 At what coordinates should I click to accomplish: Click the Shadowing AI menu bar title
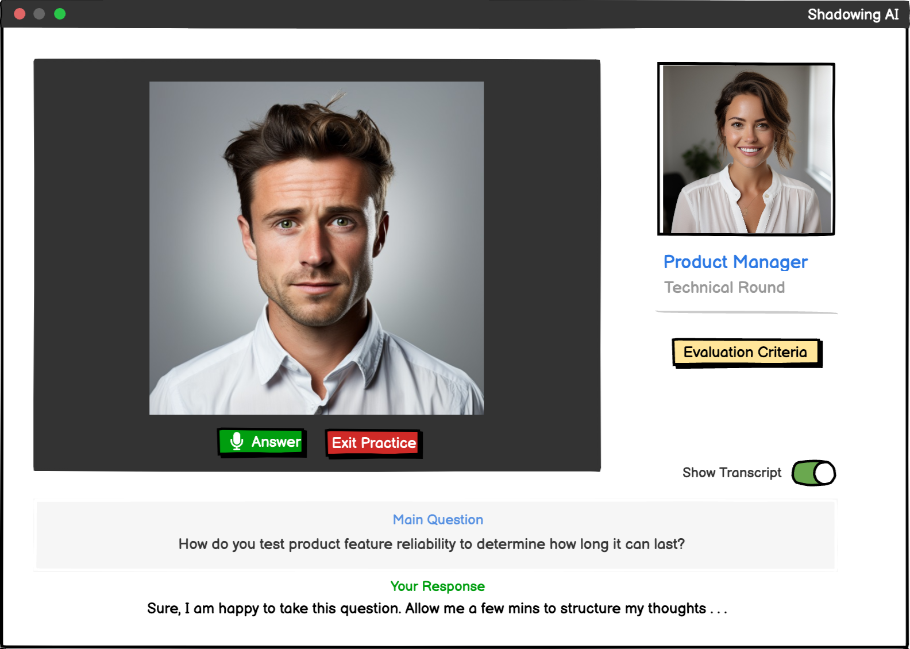coord(855,14)
